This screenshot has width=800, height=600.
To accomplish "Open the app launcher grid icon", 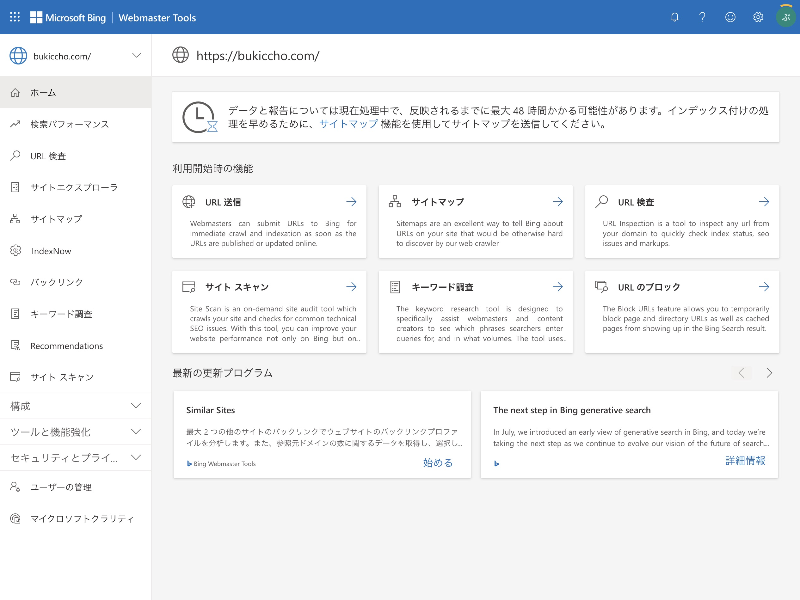I will pos(15,17).
